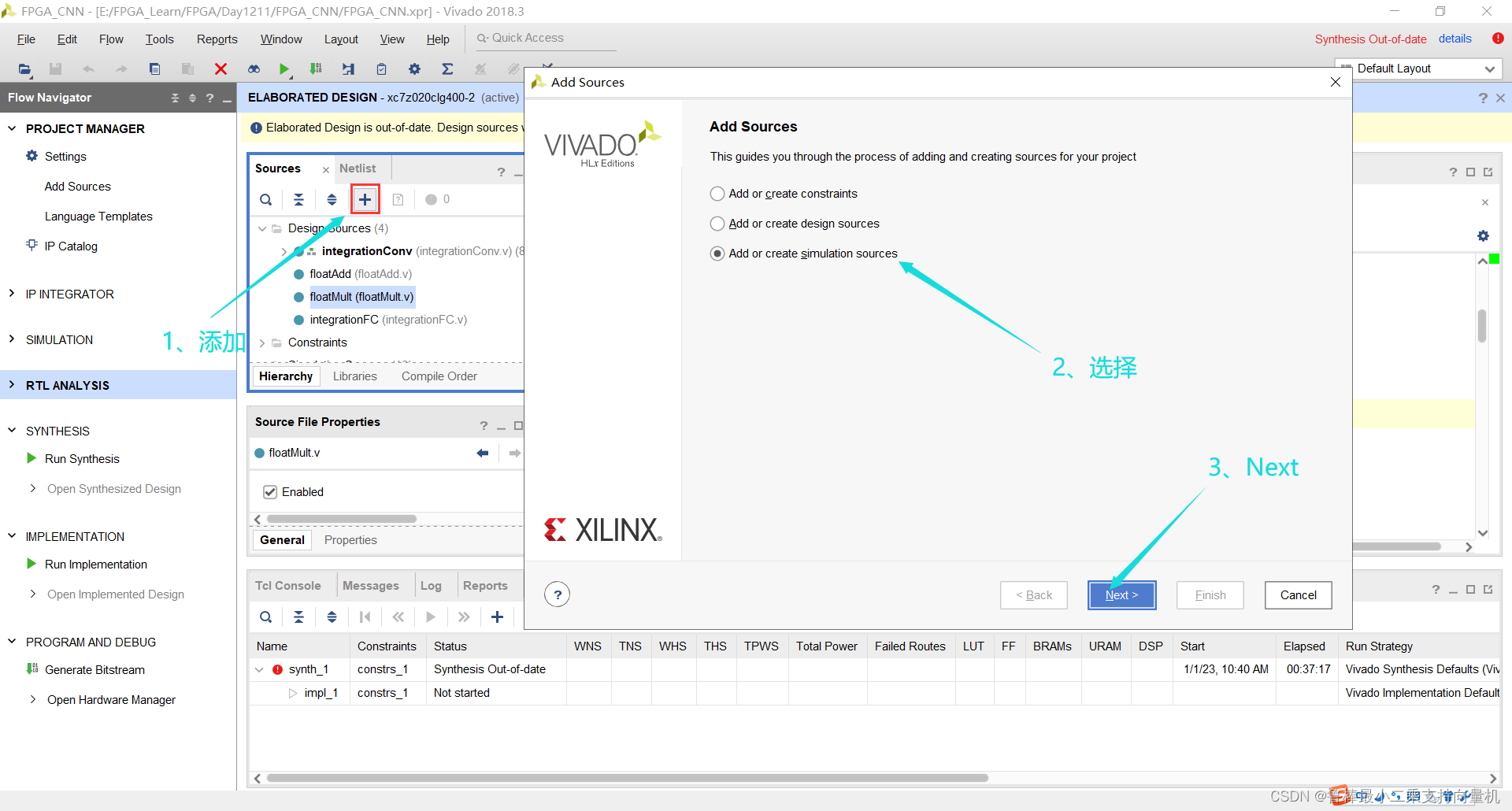Click the Project Manager Settings gear icon
Screen dimensions: 1512x811
[x=31, y=156]
